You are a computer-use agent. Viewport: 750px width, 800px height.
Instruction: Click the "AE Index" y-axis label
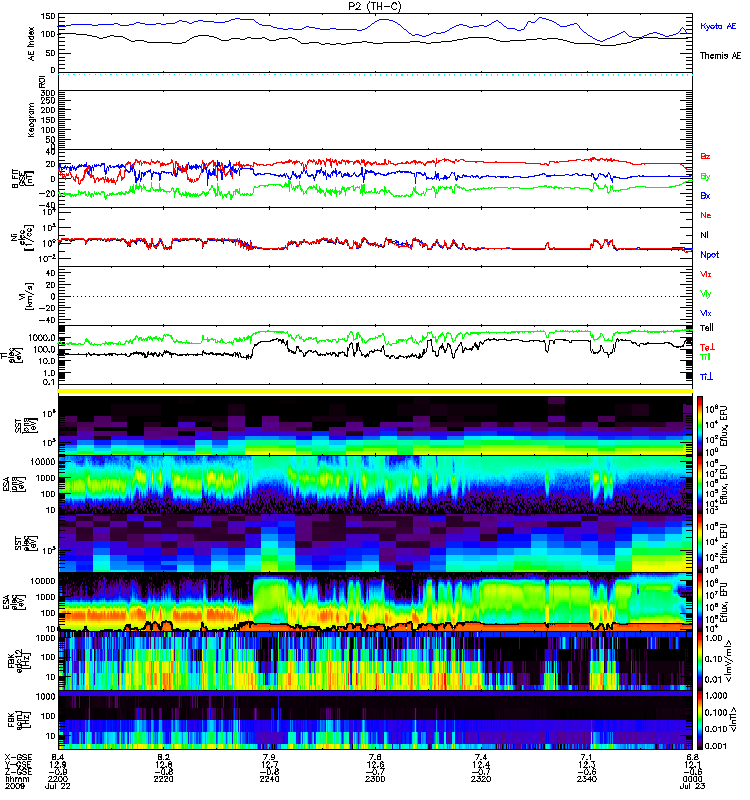31,43
